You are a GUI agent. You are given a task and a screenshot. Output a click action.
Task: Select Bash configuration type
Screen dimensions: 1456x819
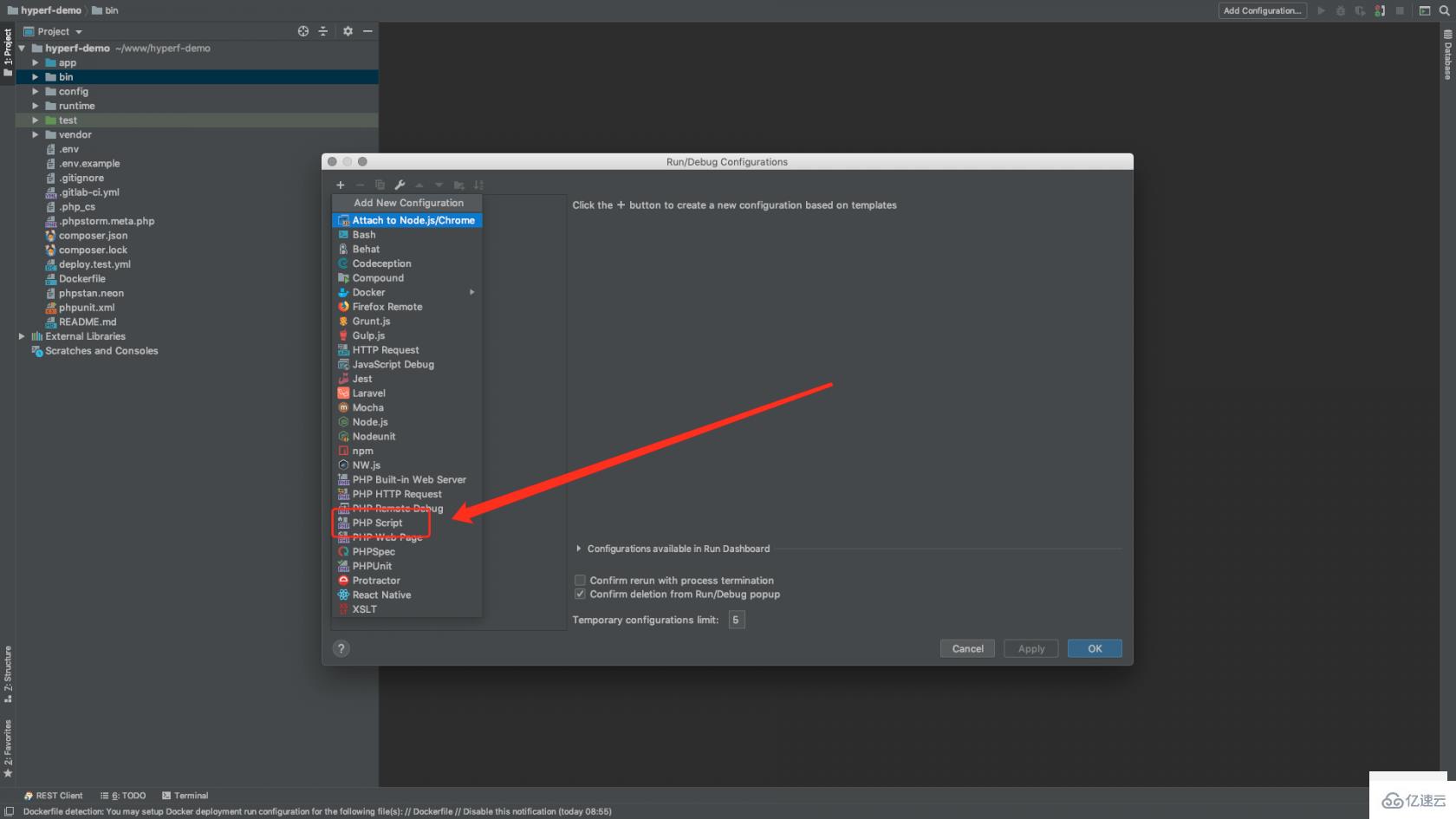tap(406, 235)
